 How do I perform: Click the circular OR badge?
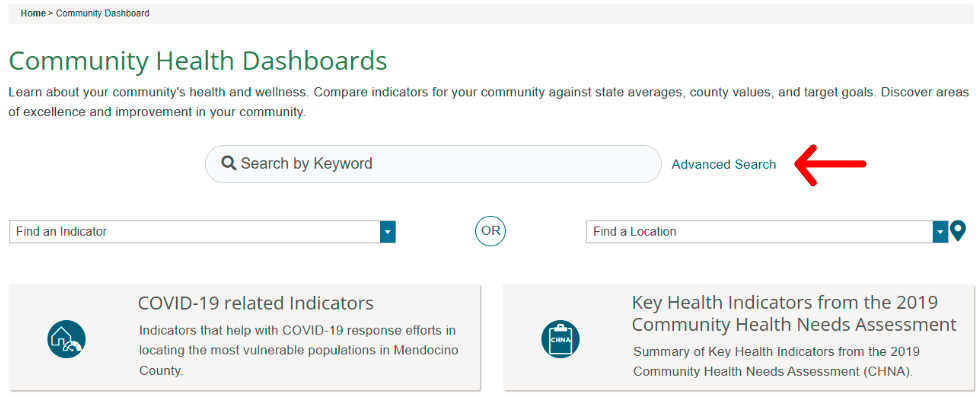(491, 231)
